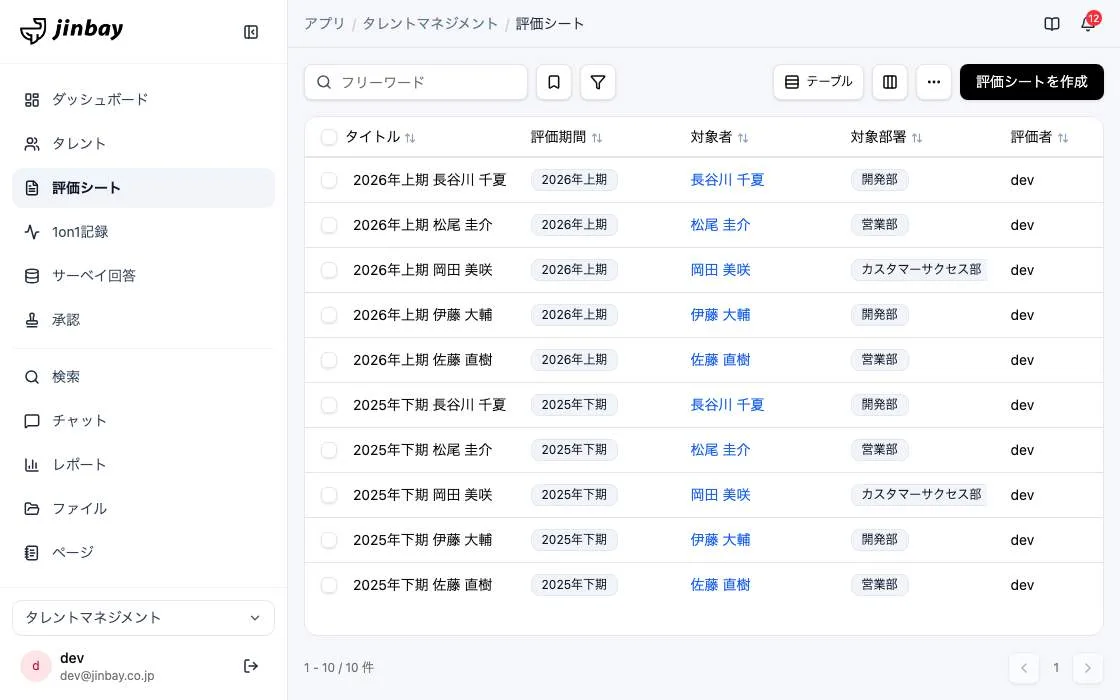
Task: Open 佐藤 直樹 link in the 2026年上期 row
Action: (x=720, y=360)
